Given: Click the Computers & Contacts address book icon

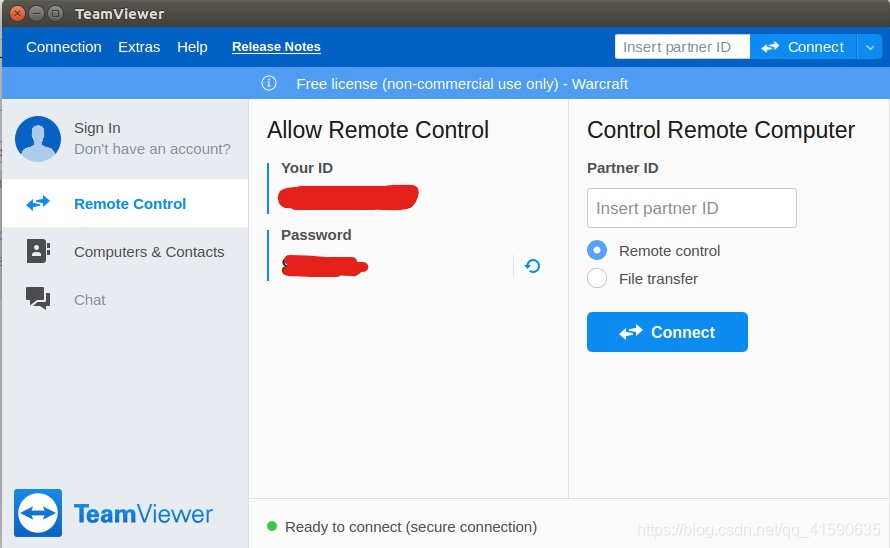Looking at the screenshot, I should pos(38,251).
